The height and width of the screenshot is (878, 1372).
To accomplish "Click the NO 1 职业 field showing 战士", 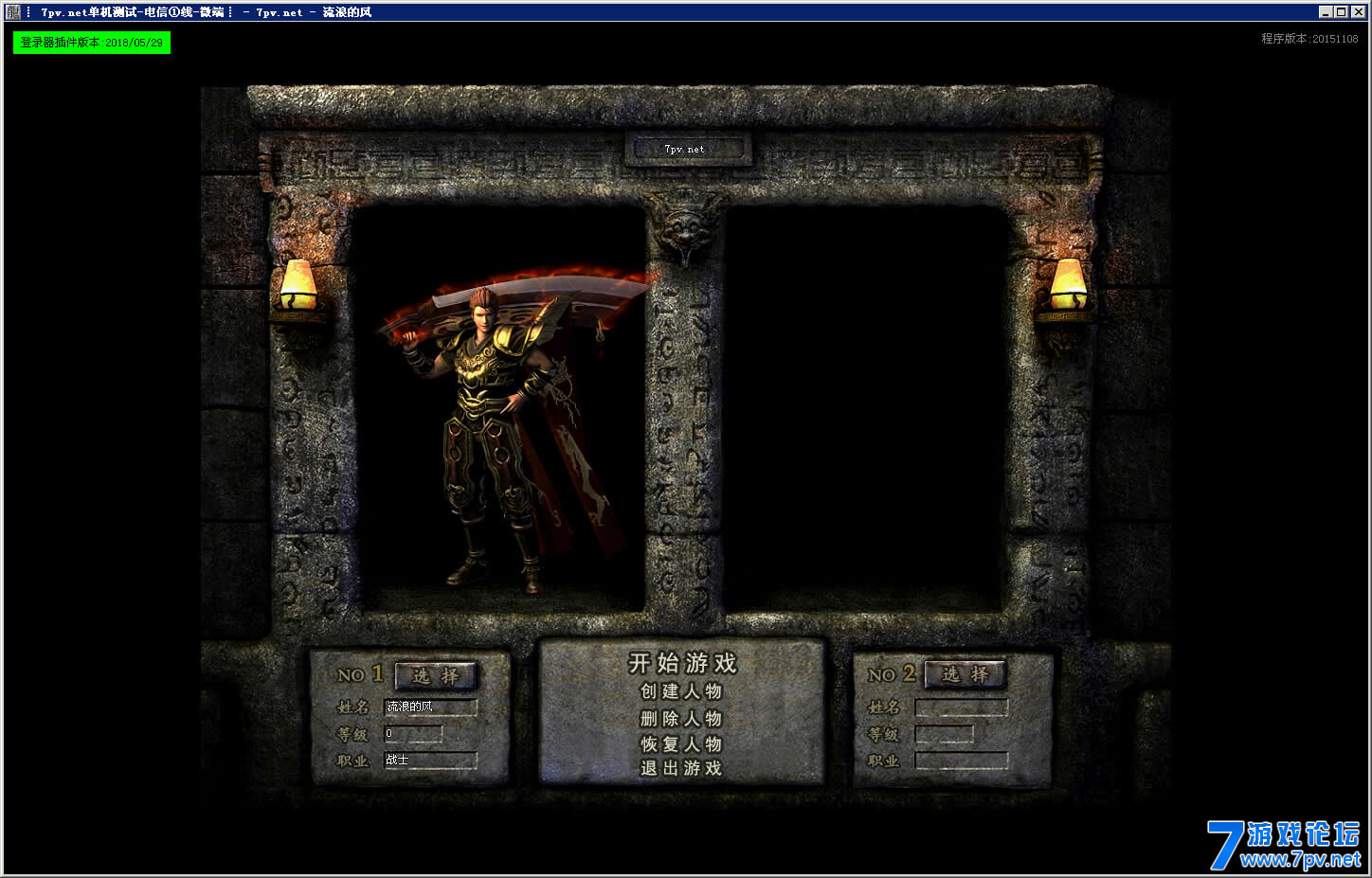I will coord(430,760).
